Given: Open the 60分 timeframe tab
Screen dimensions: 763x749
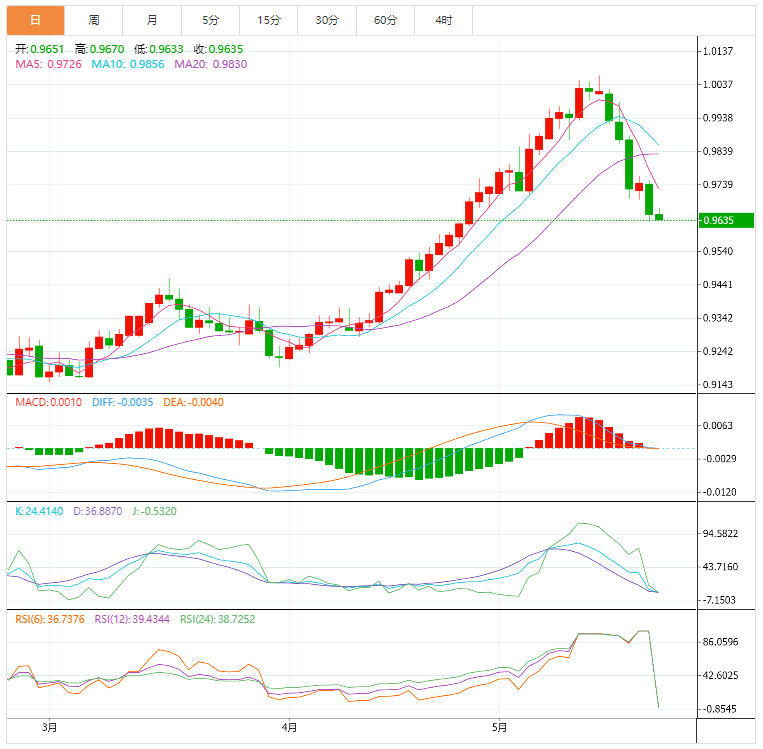Looking at the screenshot, I should pyautogui.click(x=385, y=20).
